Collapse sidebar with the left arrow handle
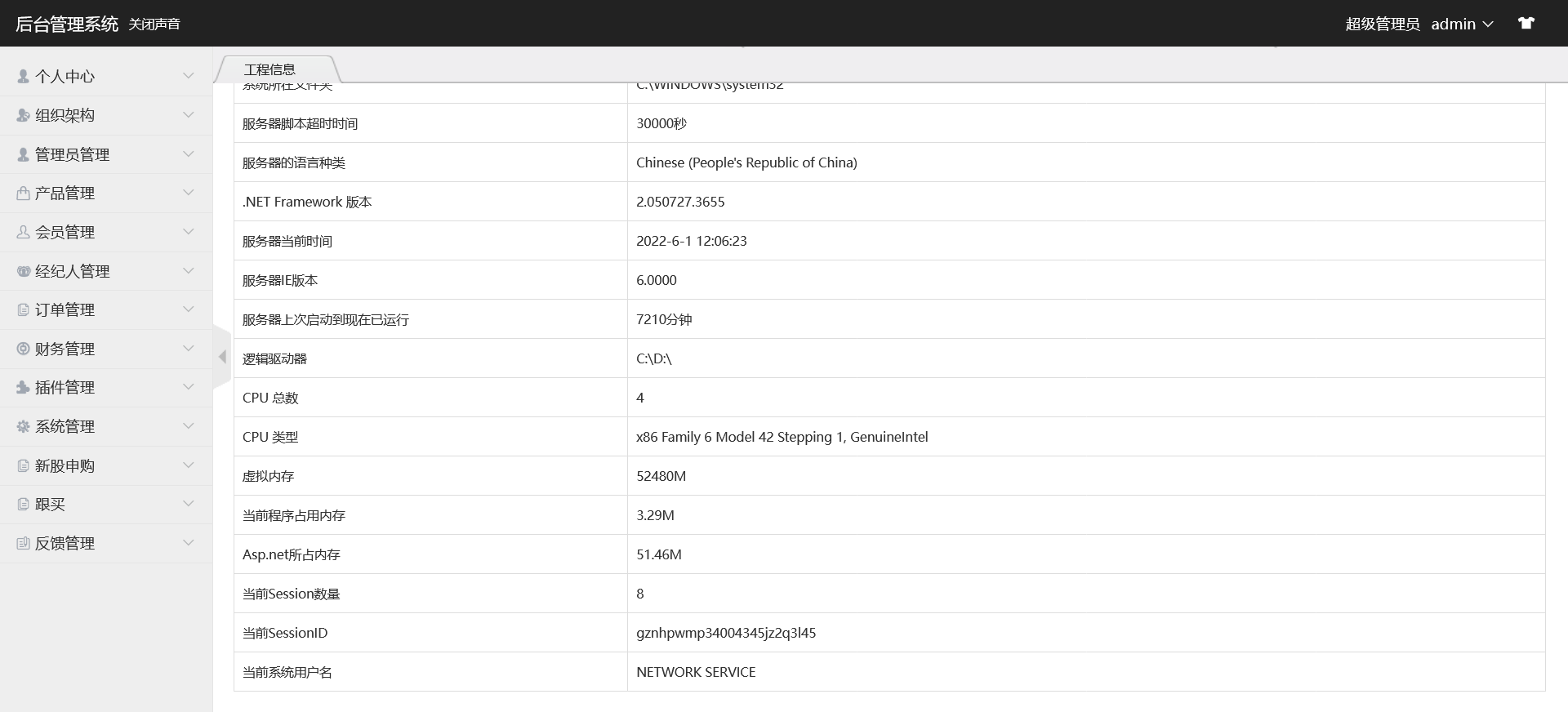Screen dimensions: 1568x712 pos(222,357)
